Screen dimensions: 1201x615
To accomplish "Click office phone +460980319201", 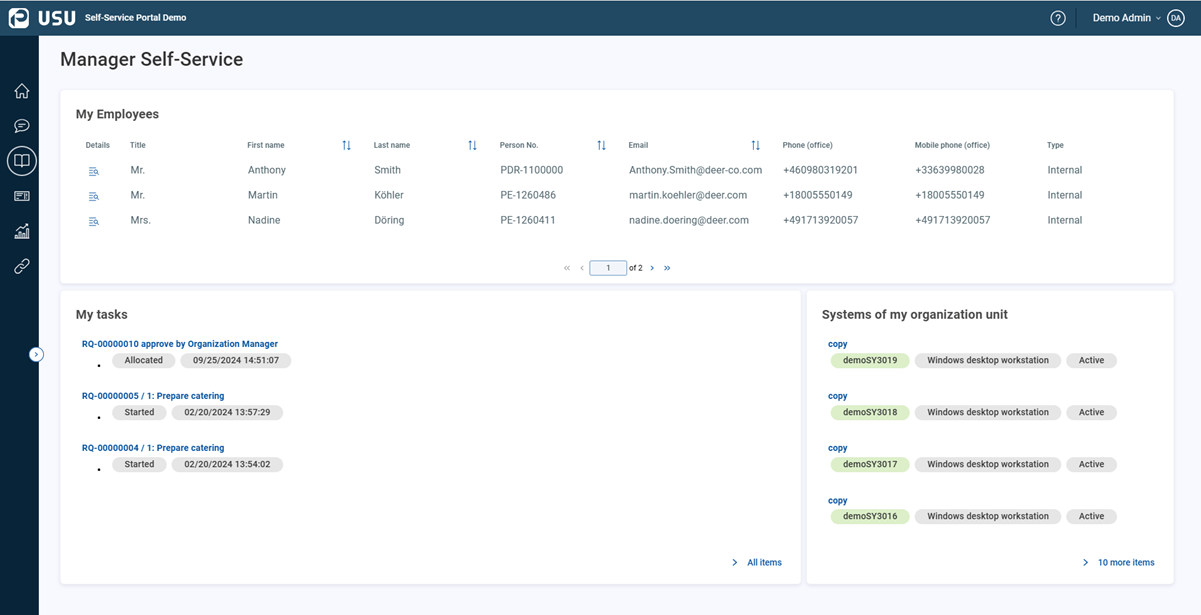I will (x=820, y=170).
